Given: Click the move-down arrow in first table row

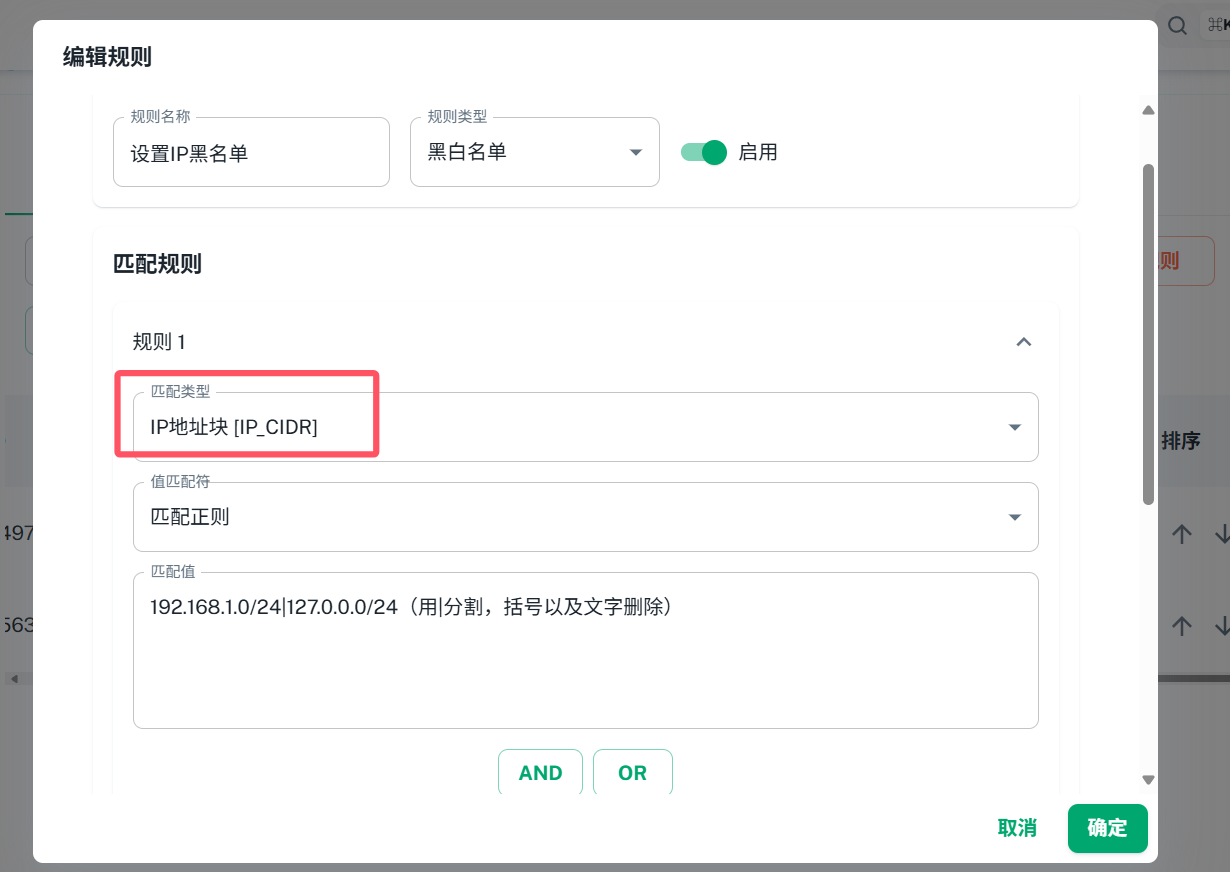Looking at the screenshot, I should [1221, 534].
